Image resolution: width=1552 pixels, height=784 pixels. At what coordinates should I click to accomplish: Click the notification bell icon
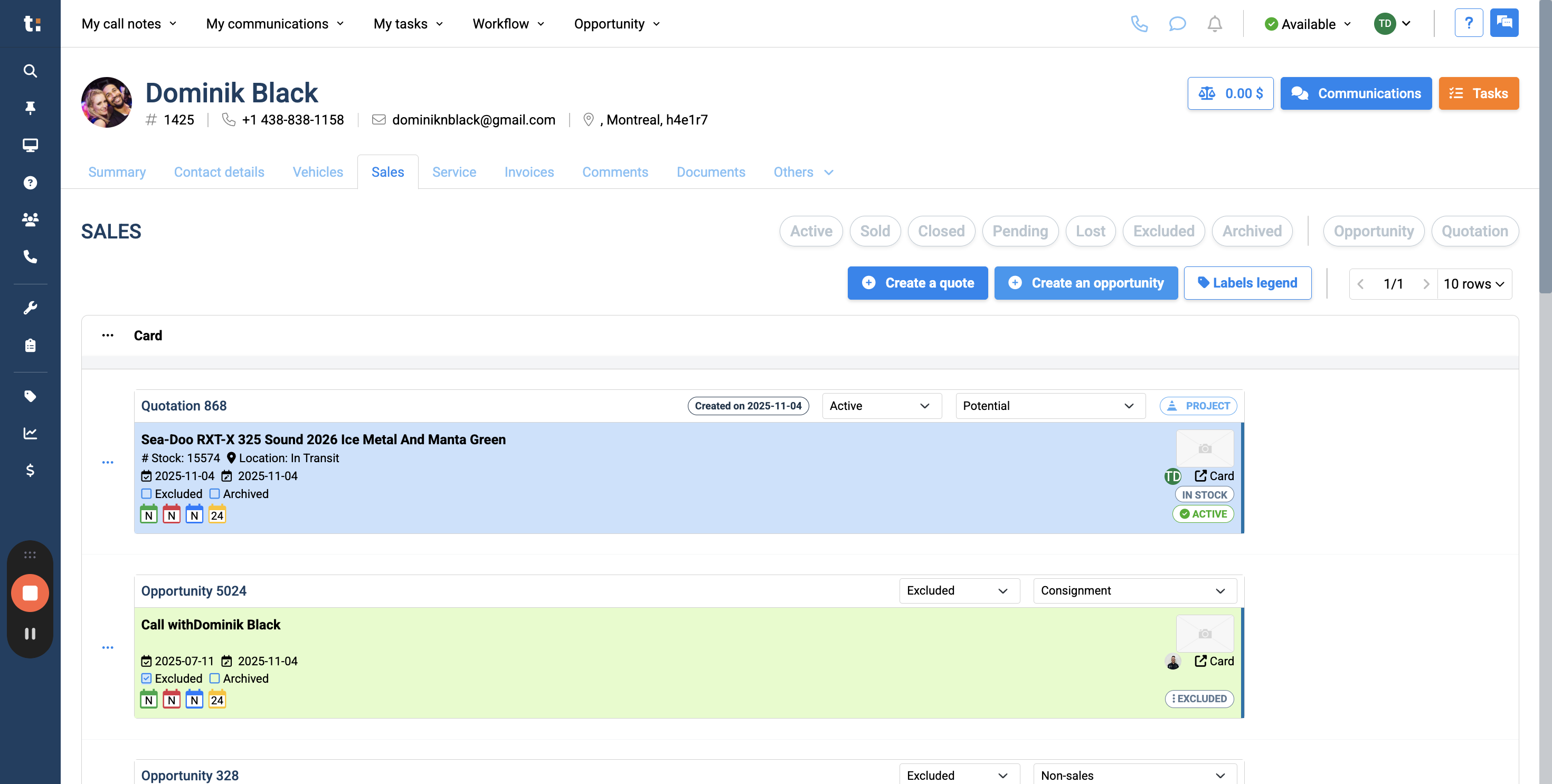pos(1215,24)
